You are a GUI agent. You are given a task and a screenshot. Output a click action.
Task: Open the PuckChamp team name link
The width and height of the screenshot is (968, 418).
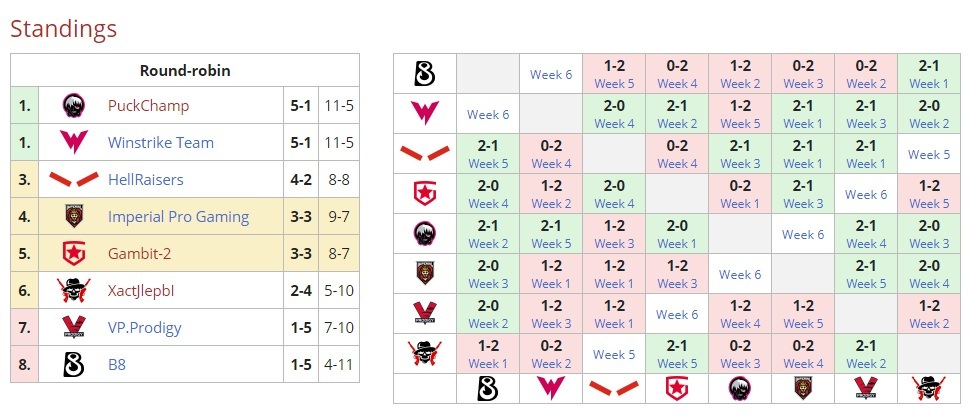coord(148,106)
